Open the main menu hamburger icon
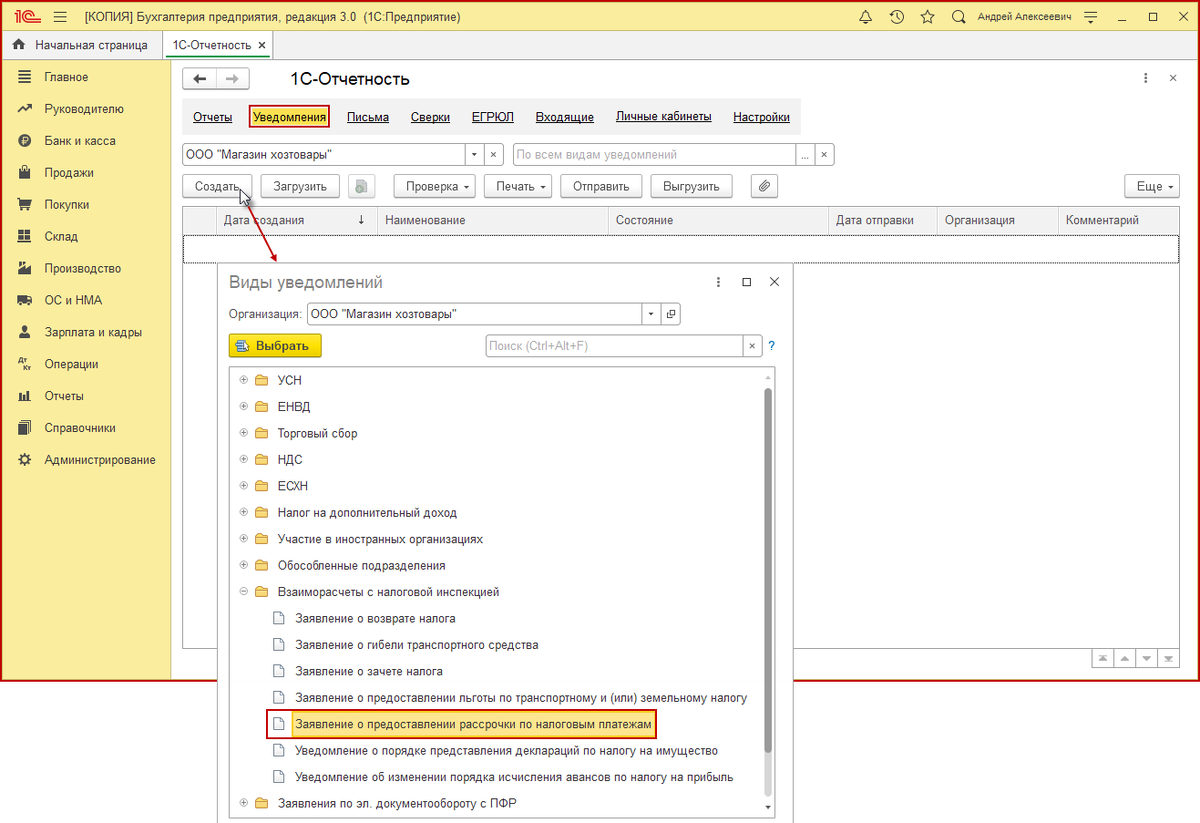 (59, 17)
